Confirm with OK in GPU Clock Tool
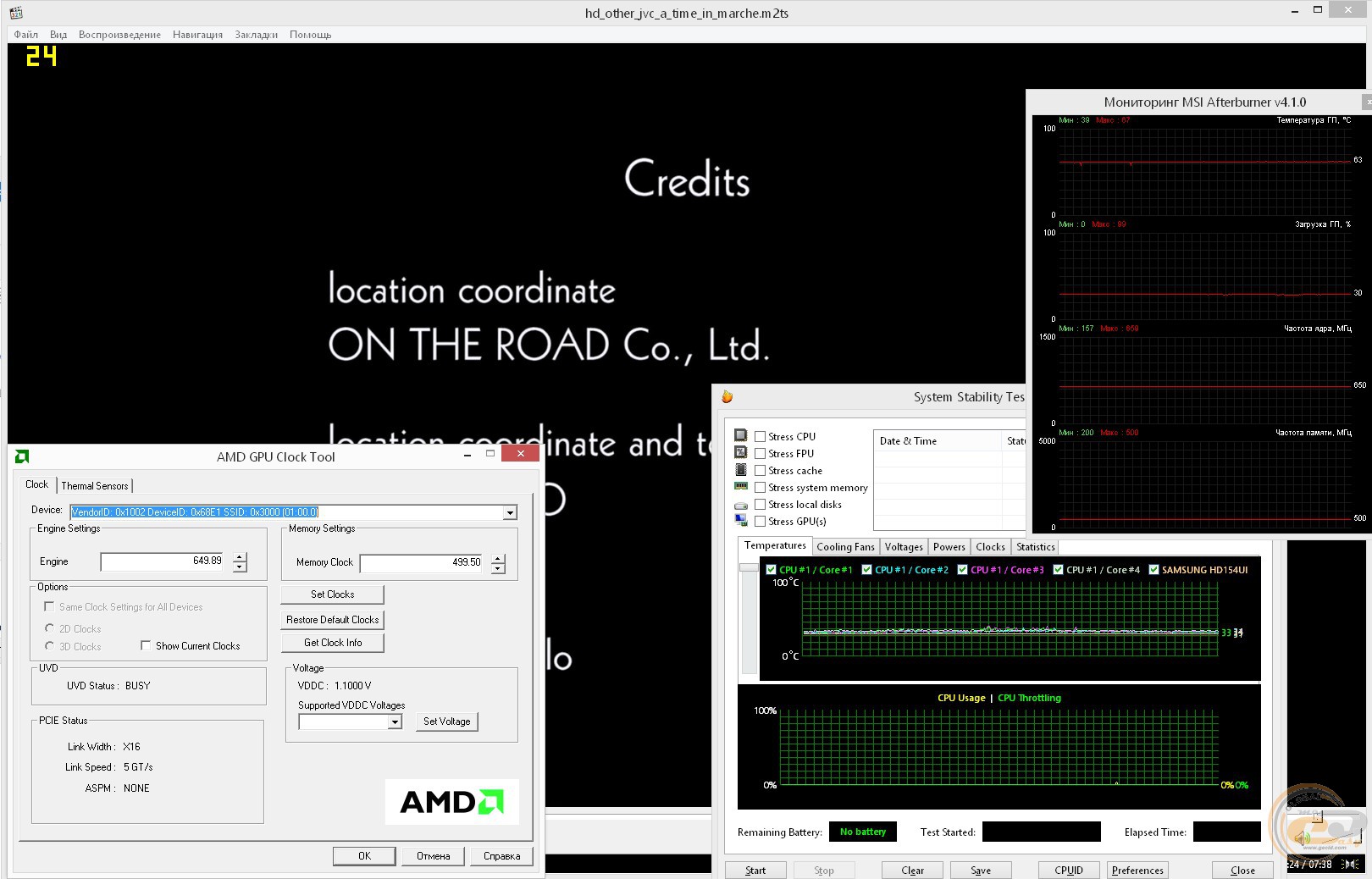 click(x=364, y=856)
